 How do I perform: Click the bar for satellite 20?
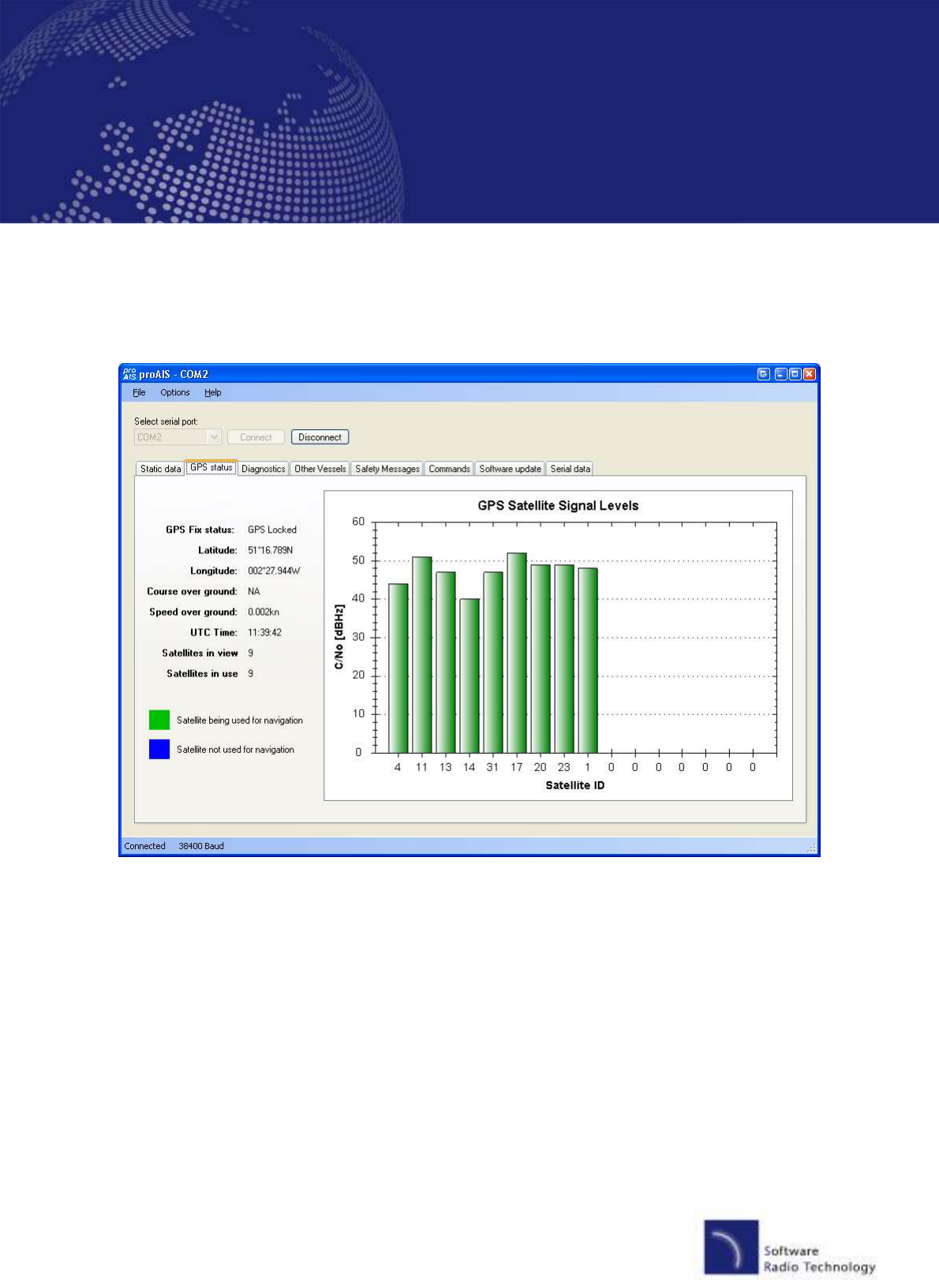click(541, 659)
